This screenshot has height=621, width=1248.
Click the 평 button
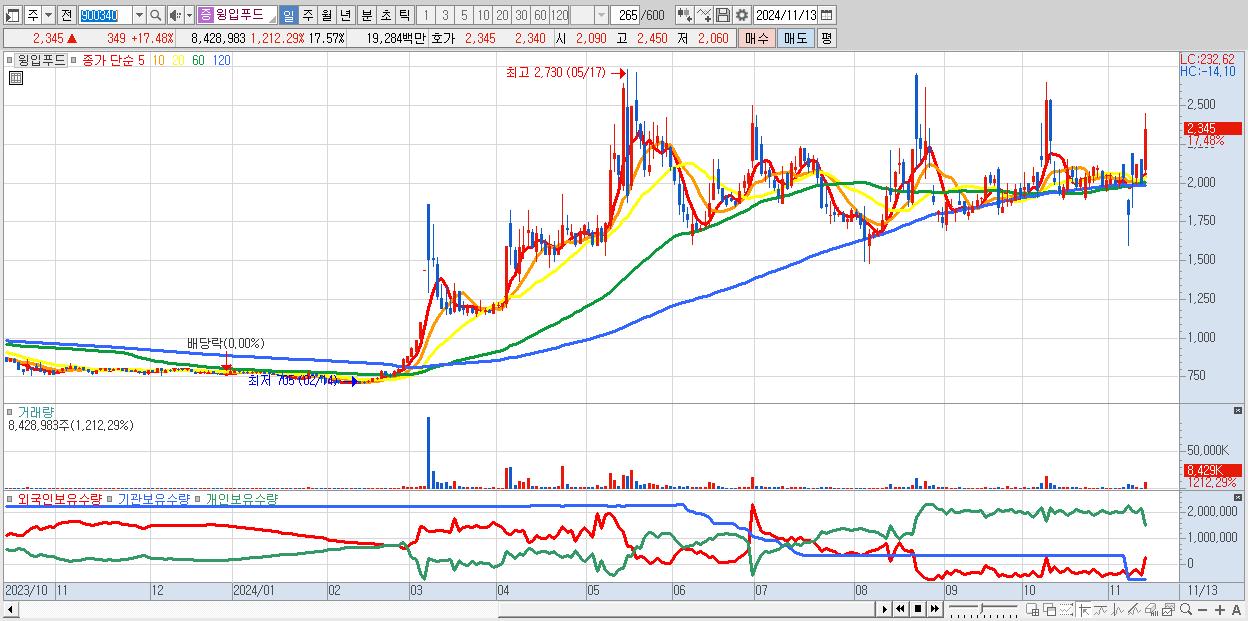[826, 38]
